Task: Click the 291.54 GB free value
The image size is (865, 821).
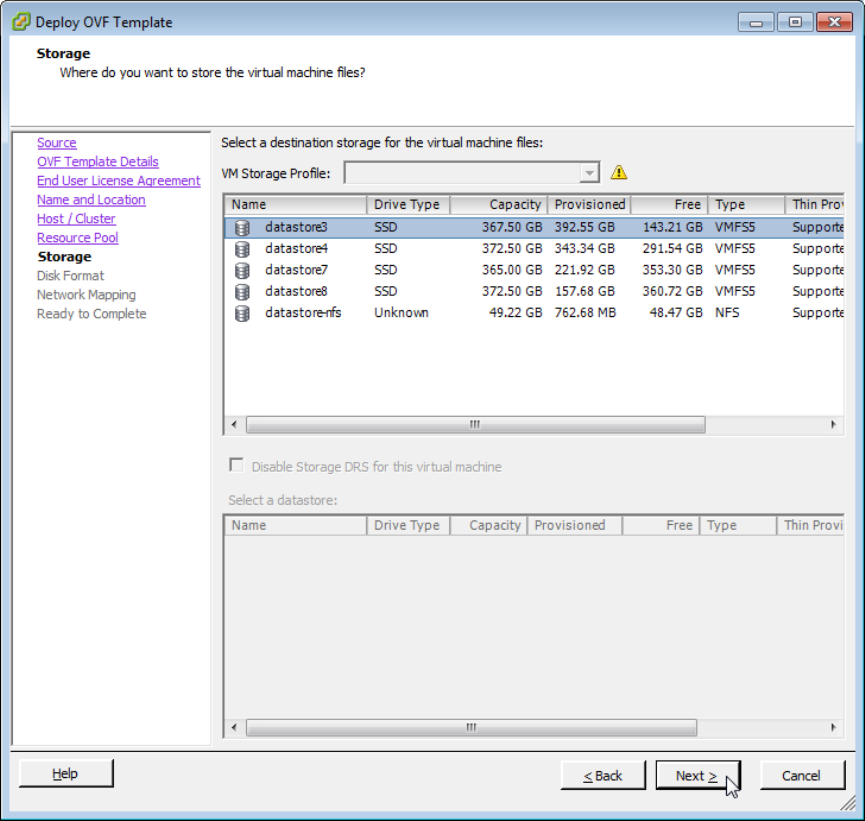Action: (x=672, y=249)
